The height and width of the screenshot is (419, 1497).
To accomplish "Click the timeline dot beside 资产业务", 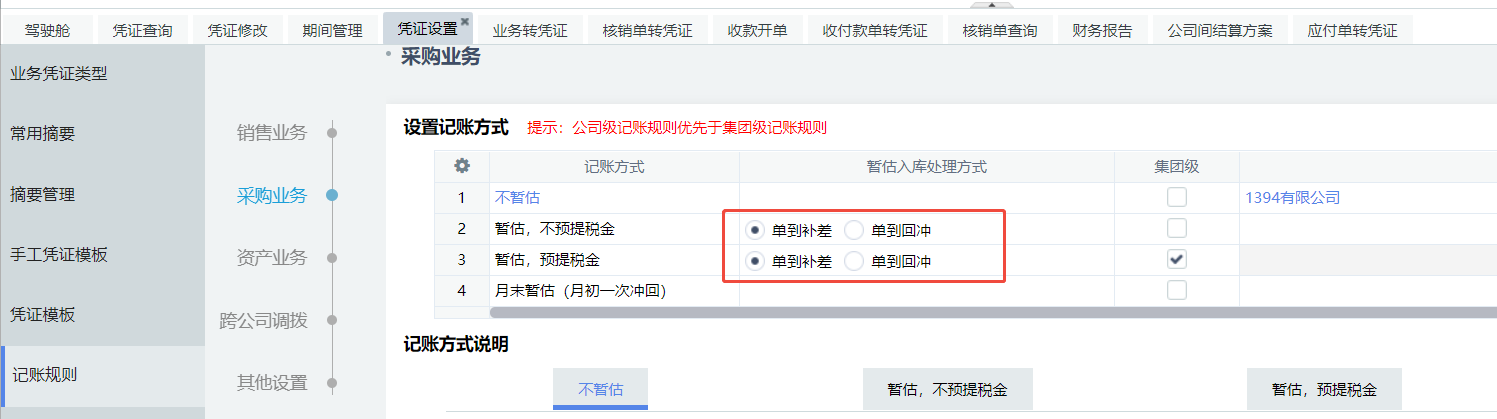I will click(x=332, y=258).
